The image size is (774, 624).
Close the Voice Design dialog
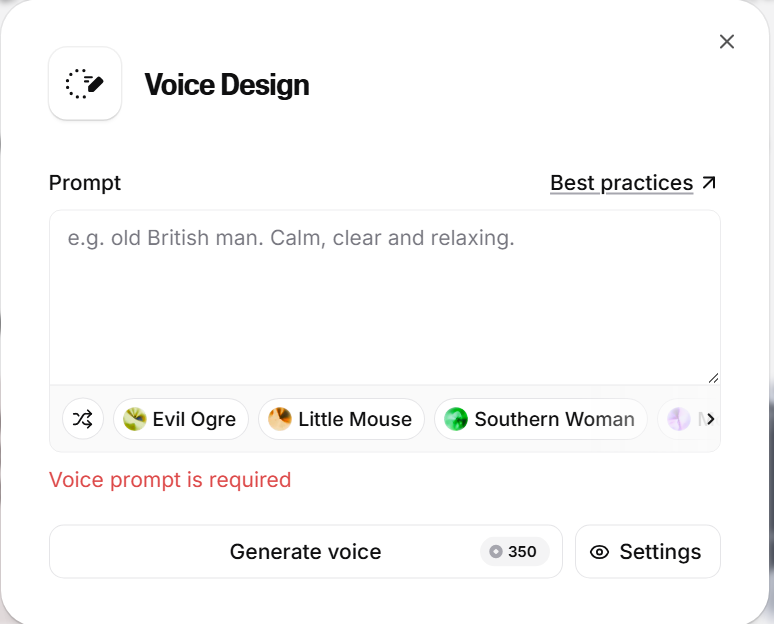coord(727,41)
